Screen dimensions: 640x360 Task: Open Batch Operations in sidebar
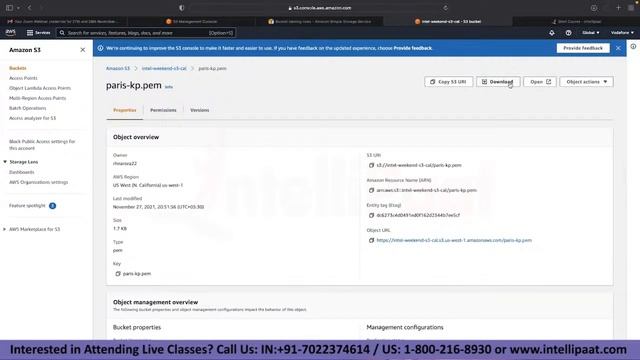28,108
